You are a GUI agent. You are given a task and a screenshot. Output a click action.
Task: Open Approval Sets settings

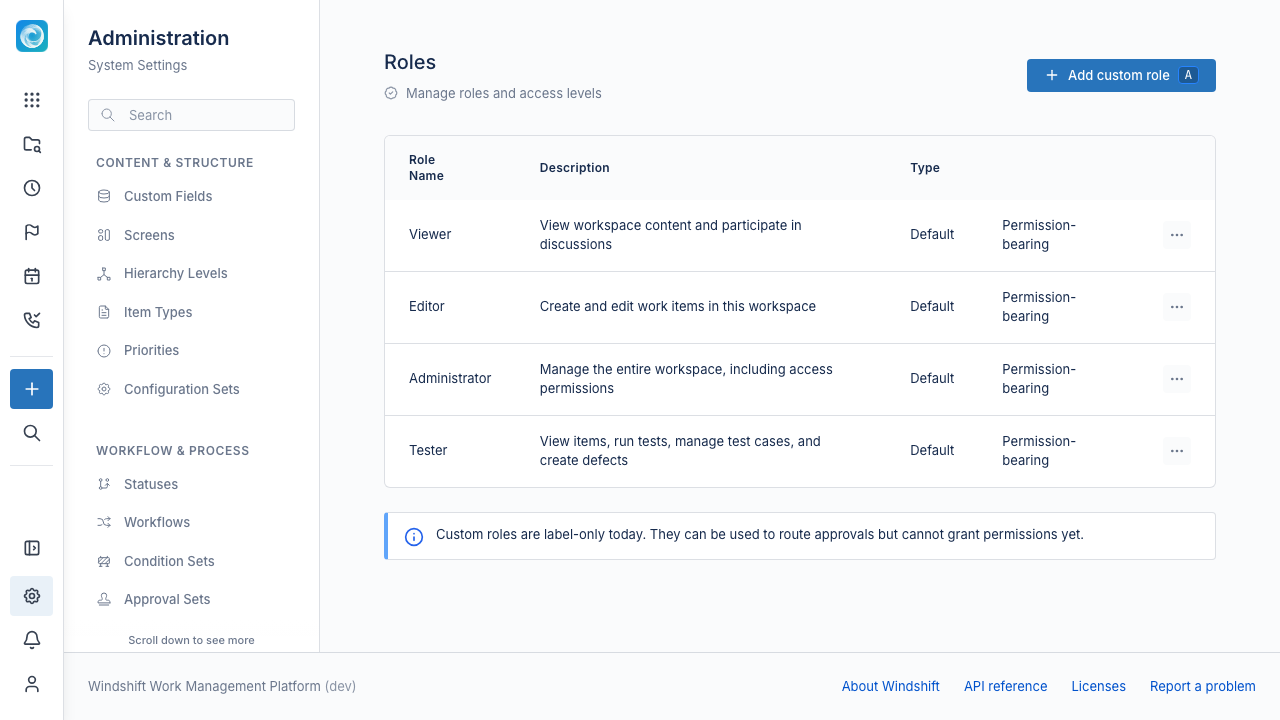191,599
